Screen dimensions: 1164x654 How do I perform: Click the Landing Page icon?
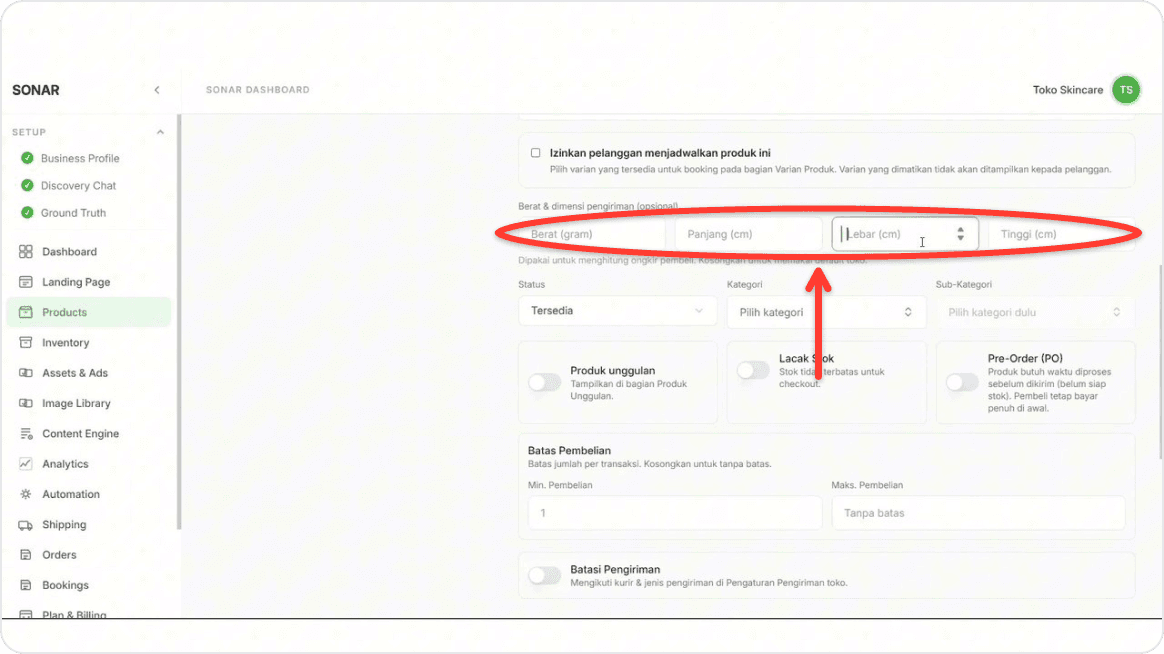pyautogui.click(x=26, y=282)
